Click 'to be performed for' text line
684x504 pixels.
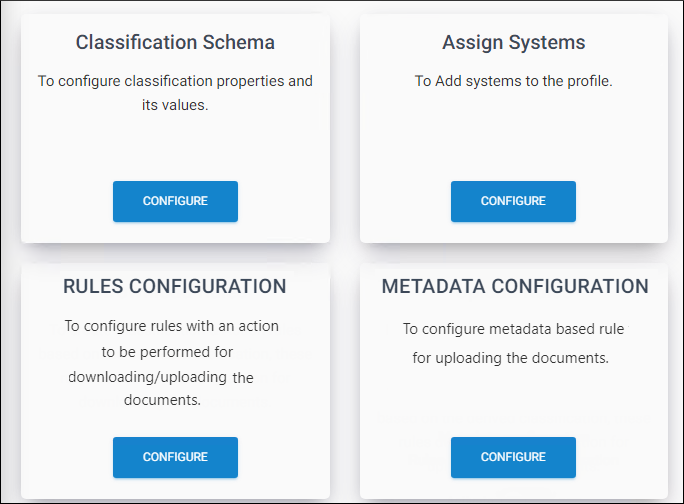click(167, 352)
